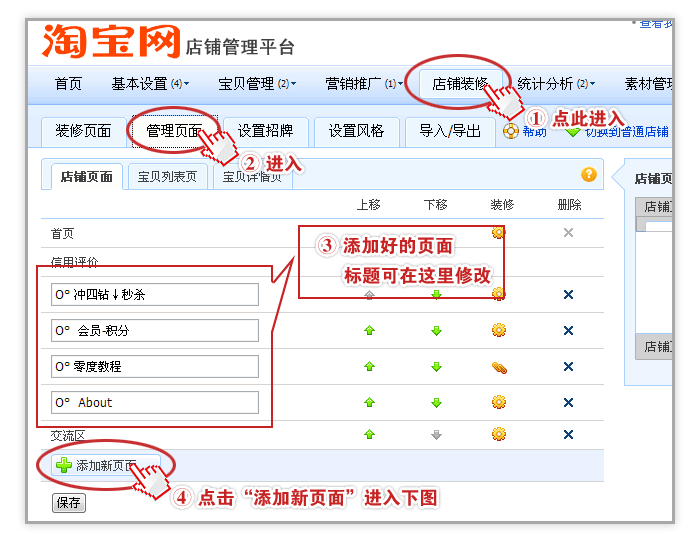Screen dimensions: 700x551
Task: Switch to 管理页面 tab
Action: (x=175, y=131)
